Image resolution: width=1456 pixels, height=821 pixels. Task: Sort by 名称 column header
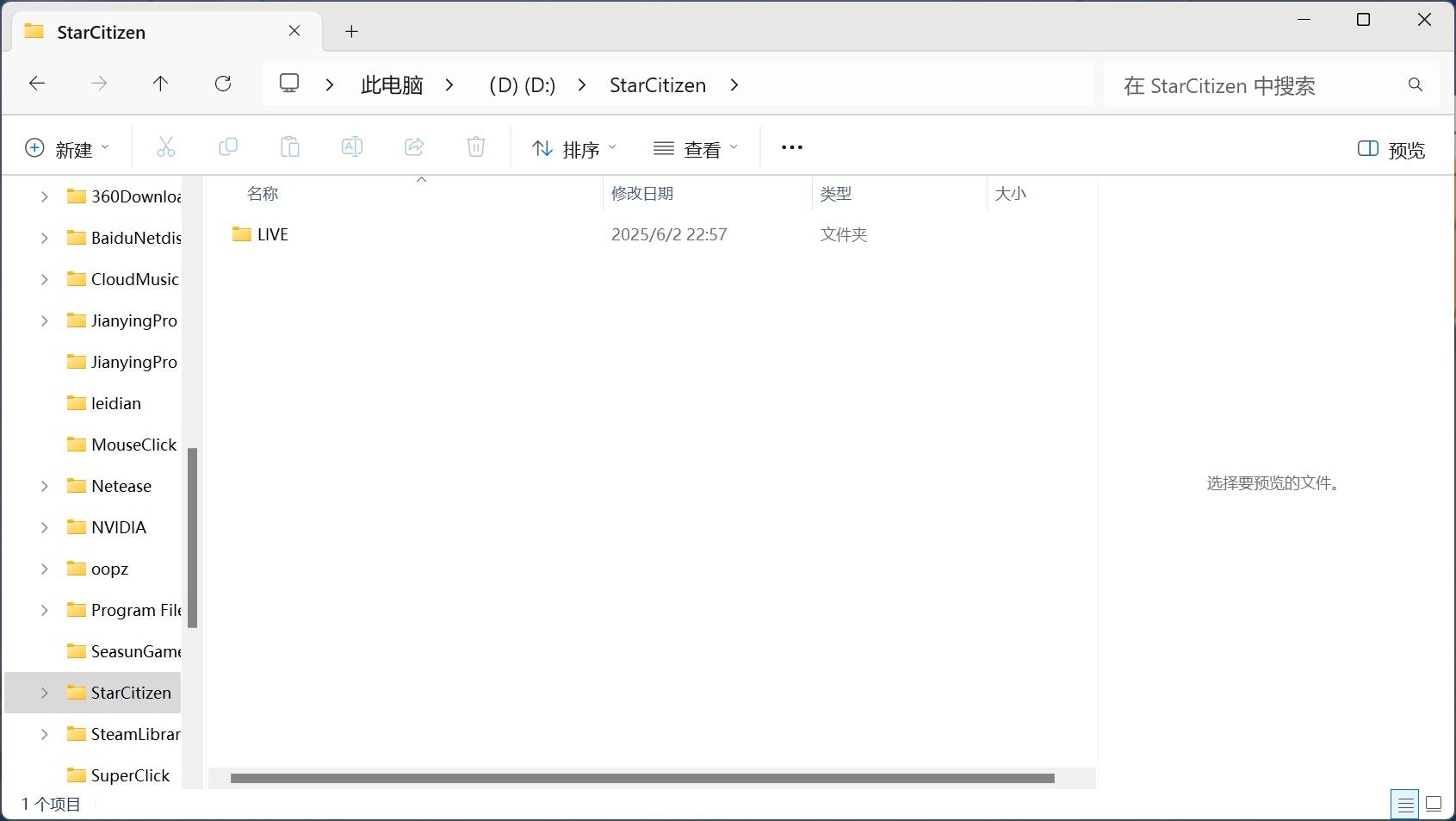pyautogui.click(x=263, y=194)
